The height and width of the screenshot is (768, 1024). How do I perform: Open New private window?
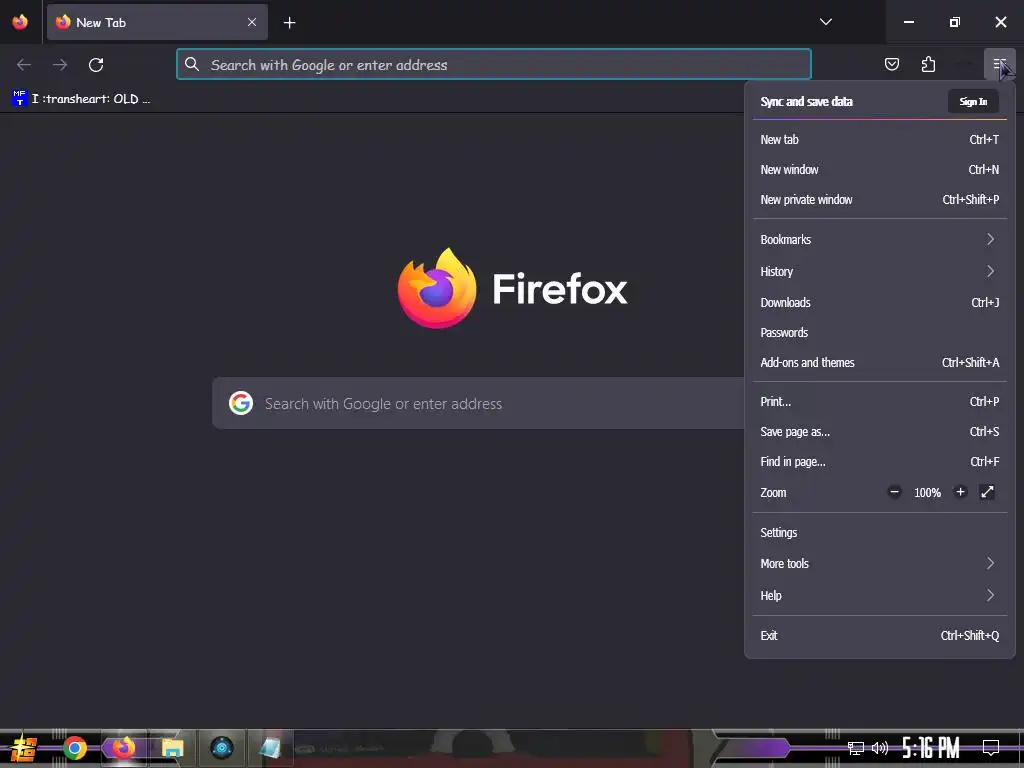click(x=880, y=199)
